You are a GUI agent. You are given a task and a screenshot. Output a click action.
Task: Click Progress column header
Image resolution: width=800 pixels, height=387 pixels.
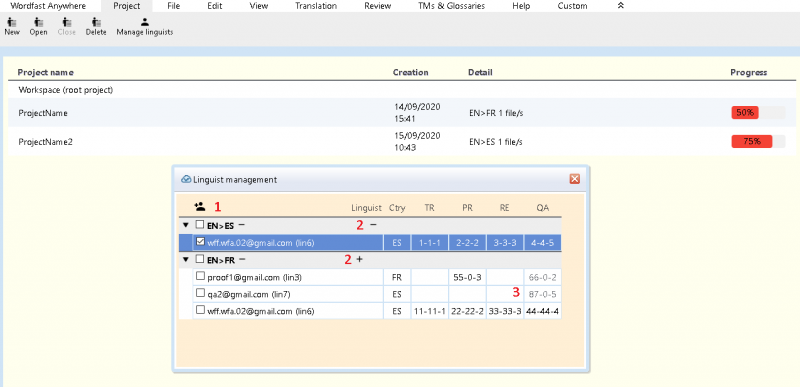click(748, 72)
